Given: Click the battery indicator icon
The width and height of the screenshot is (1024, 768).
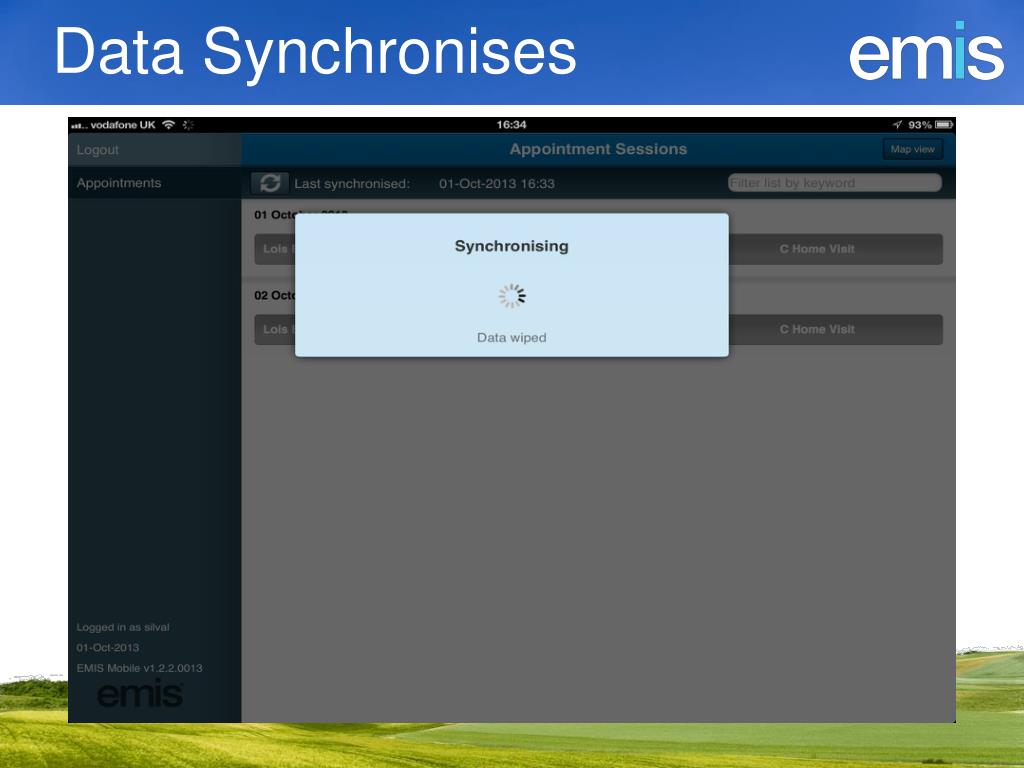Looking at the screenshot, I should [944, 124].
